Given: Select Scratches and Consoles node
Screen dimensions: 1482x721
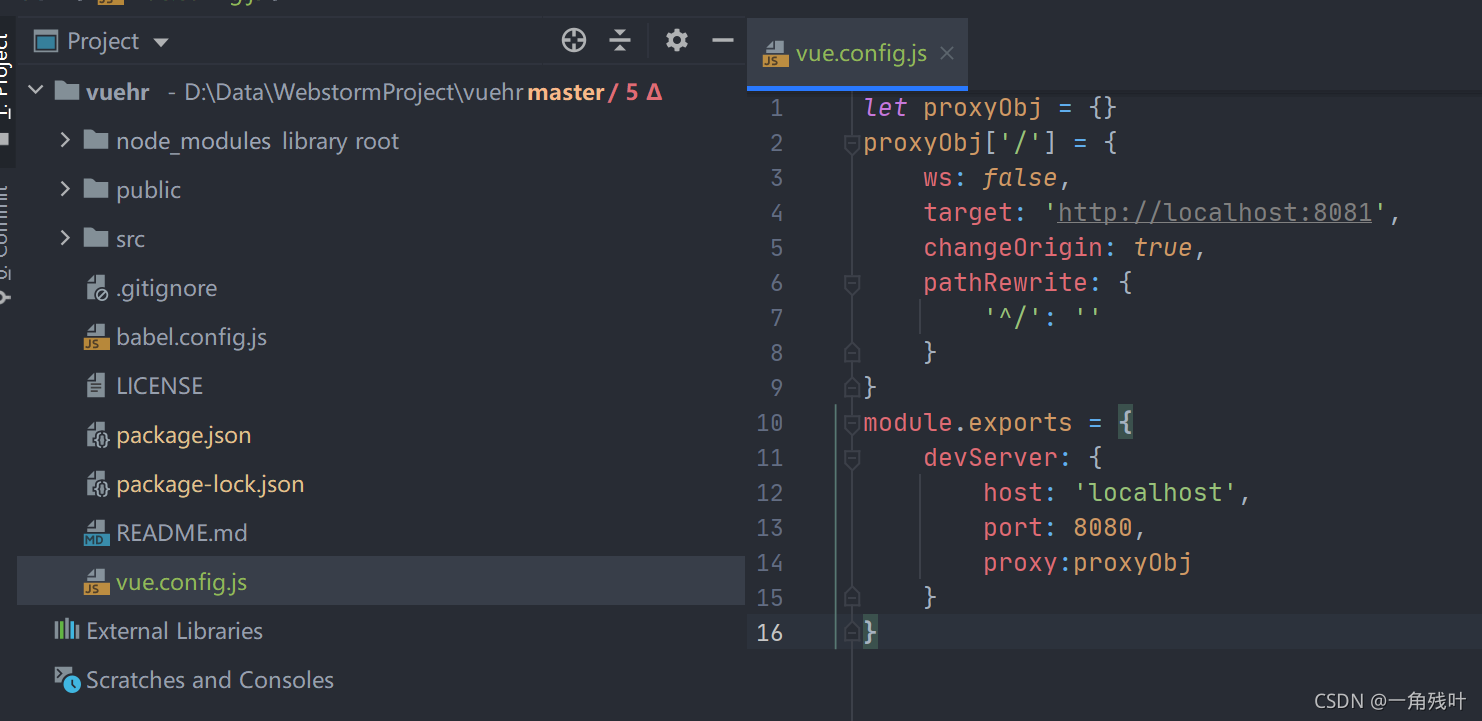Looking at the screenshot, I should (210, 680).
